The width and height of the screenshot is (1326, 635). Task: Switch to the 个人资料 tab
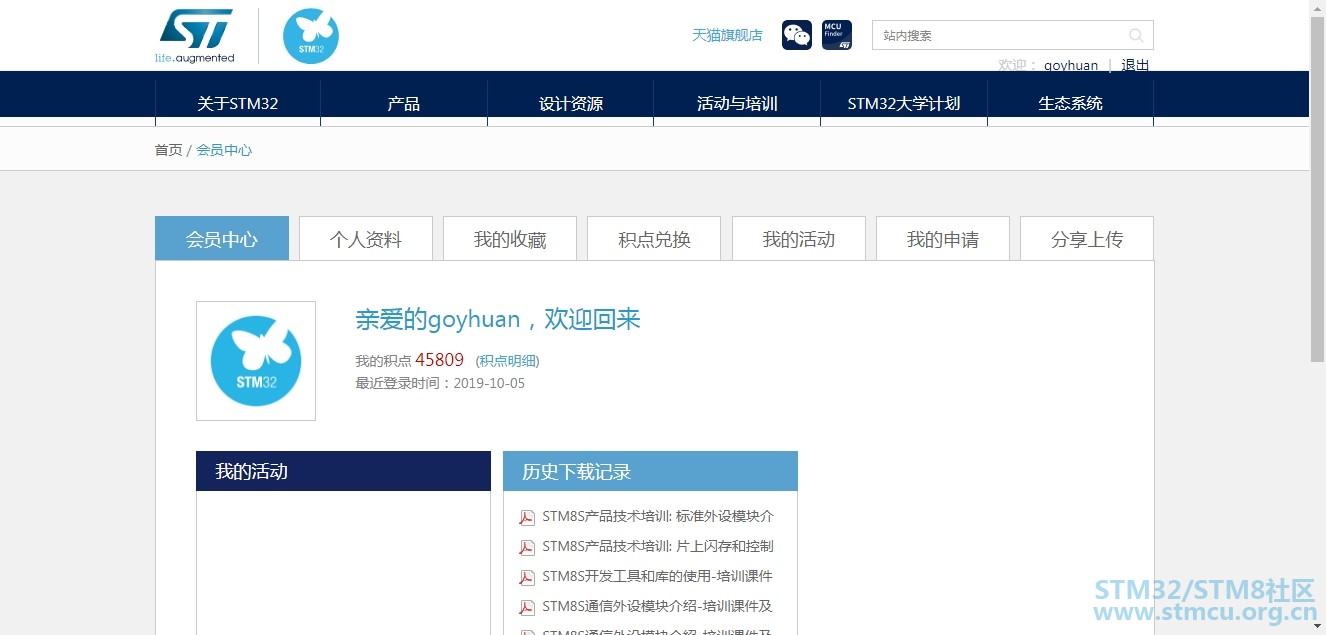(366, 239)
